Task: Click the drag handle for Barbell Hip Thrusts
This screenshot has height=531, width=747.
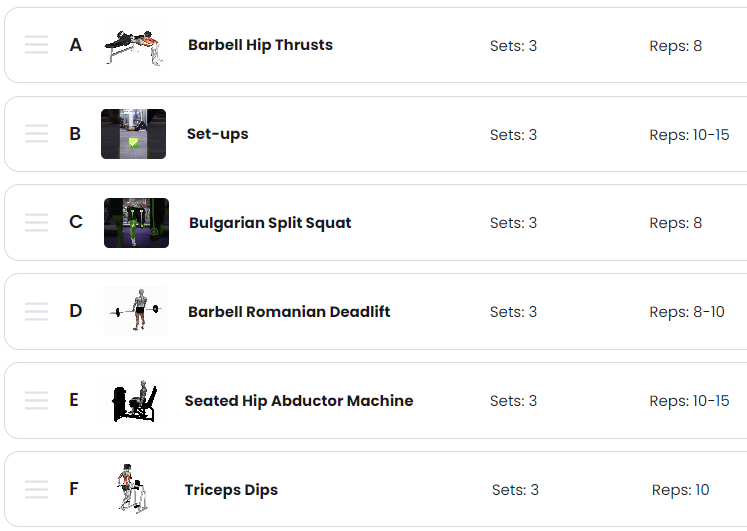Action: 36,45
